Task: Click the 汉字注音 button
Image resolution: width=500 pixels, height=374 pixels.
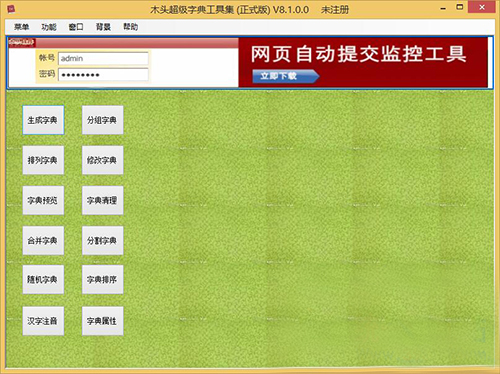Action: pyautogui.click(x=43, y=321)
